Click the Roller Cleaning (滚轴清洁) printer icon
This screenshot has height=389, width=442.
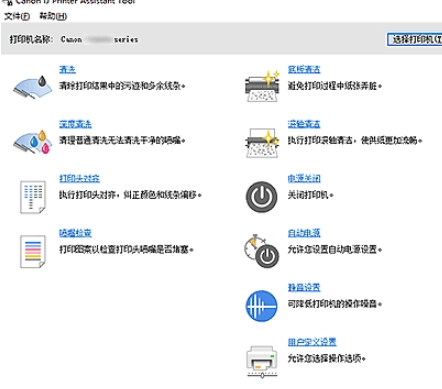click(x=262, y=143)
